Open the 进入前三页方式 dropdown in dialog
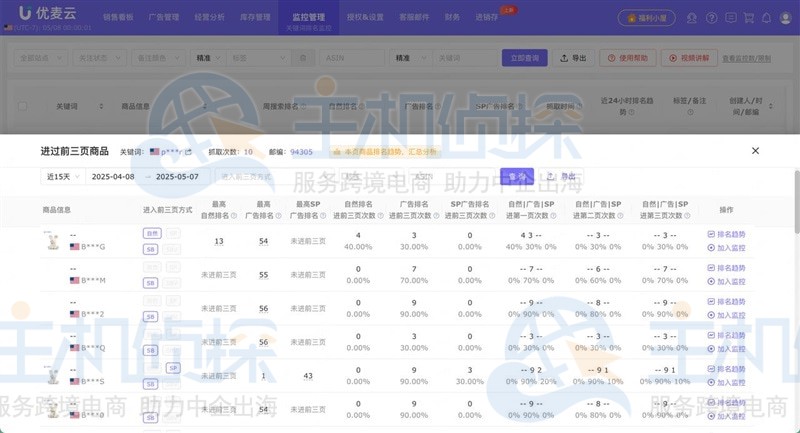This screenshot has height=433, width=800. [x=274, y=177]
